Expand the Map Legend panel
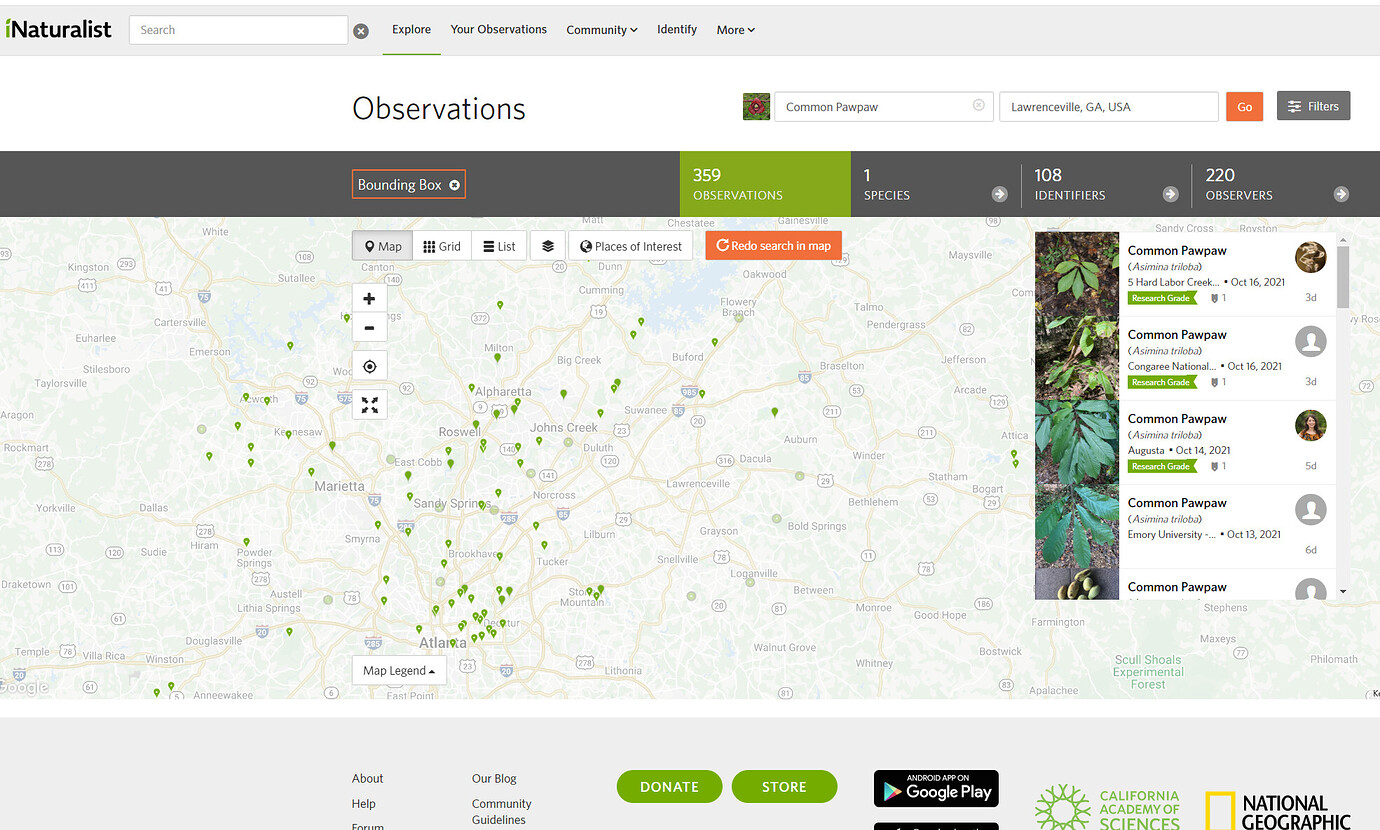The height and width of the screenshot is (830, 1380). click(399, 671)
